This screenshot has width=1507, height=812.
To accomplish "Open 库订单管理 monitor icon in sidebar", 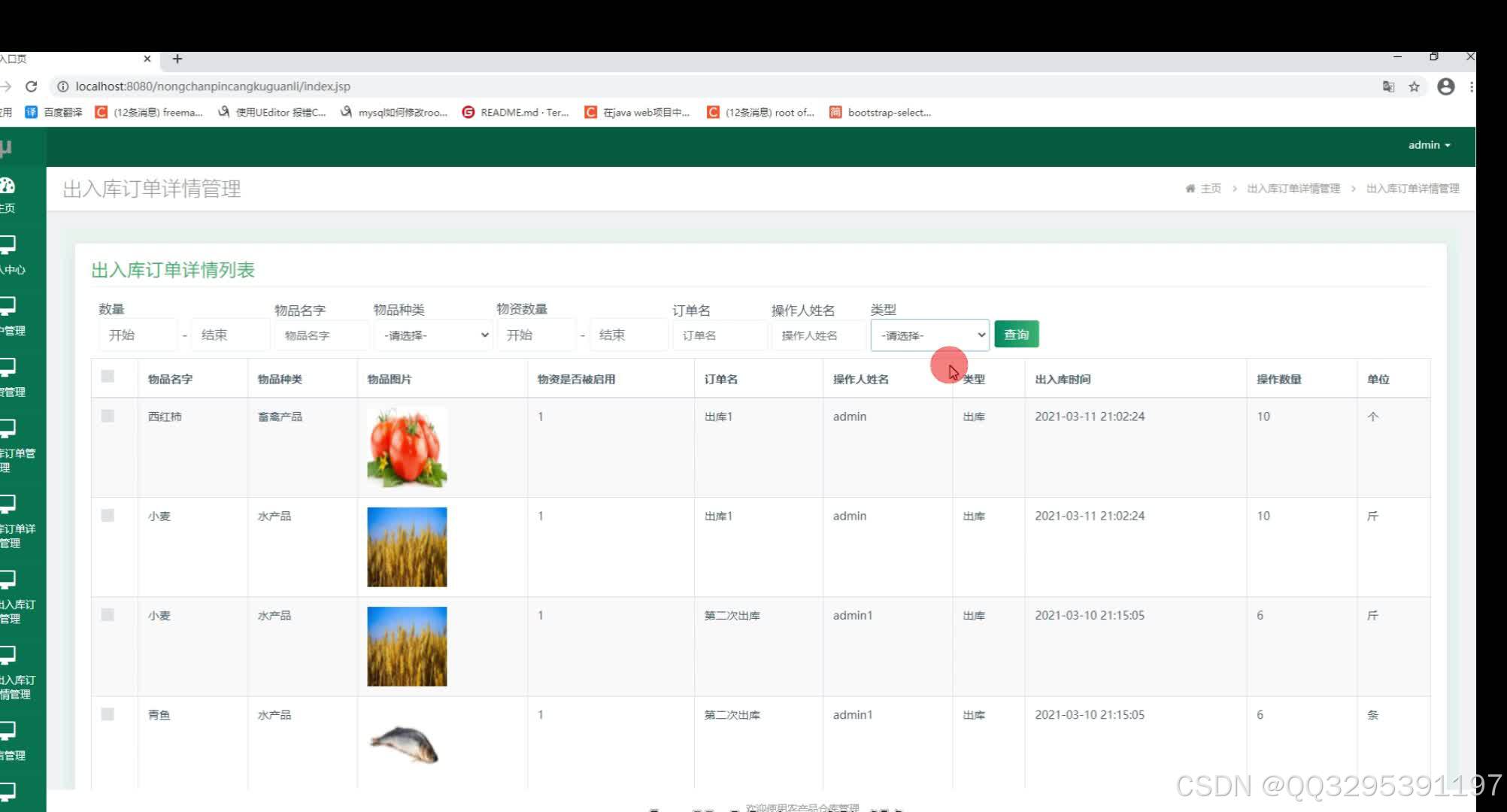I will point(8,429).
